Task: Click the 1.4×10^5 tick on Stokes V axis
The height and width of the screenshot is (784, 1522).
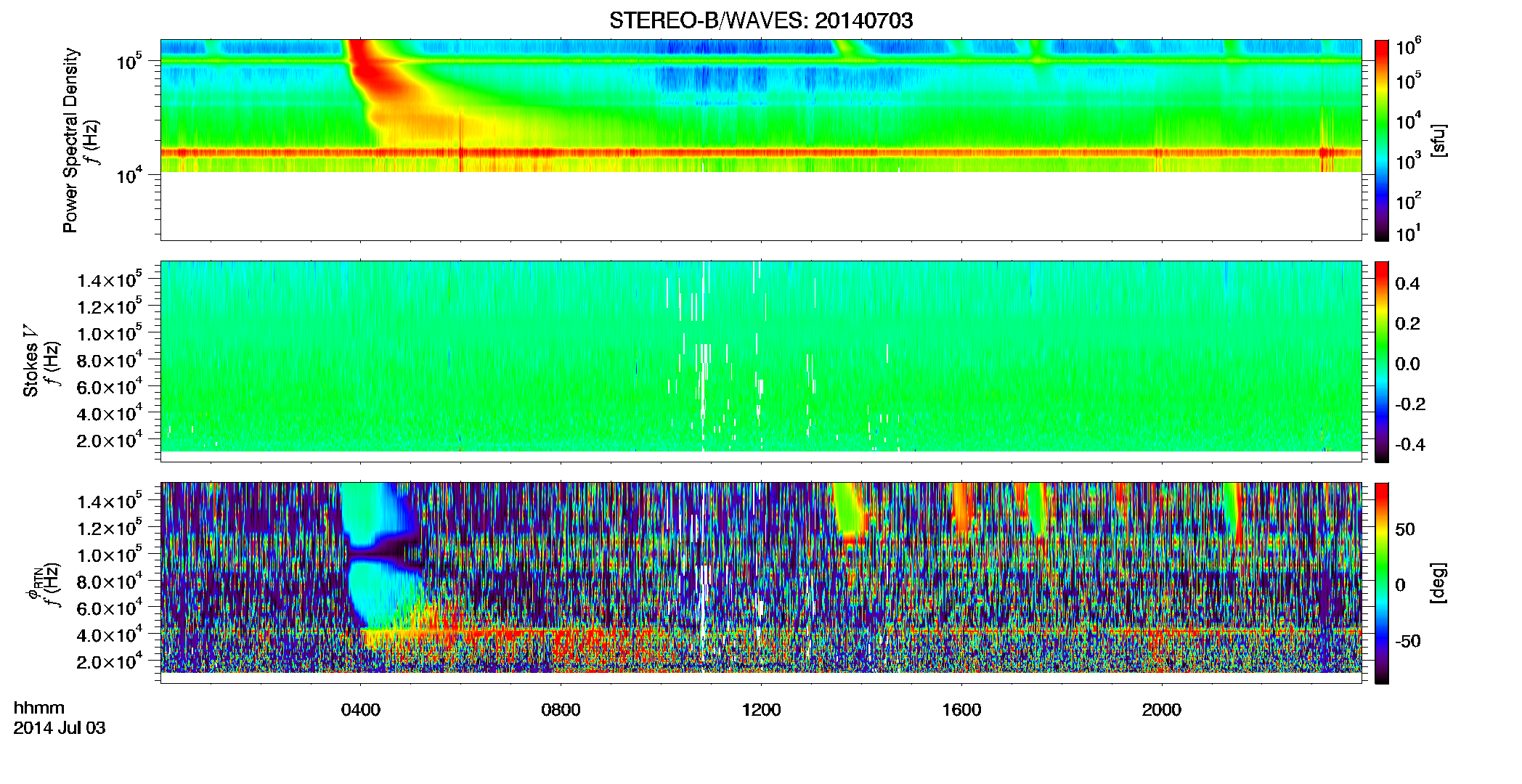Action: click(109, 280)
